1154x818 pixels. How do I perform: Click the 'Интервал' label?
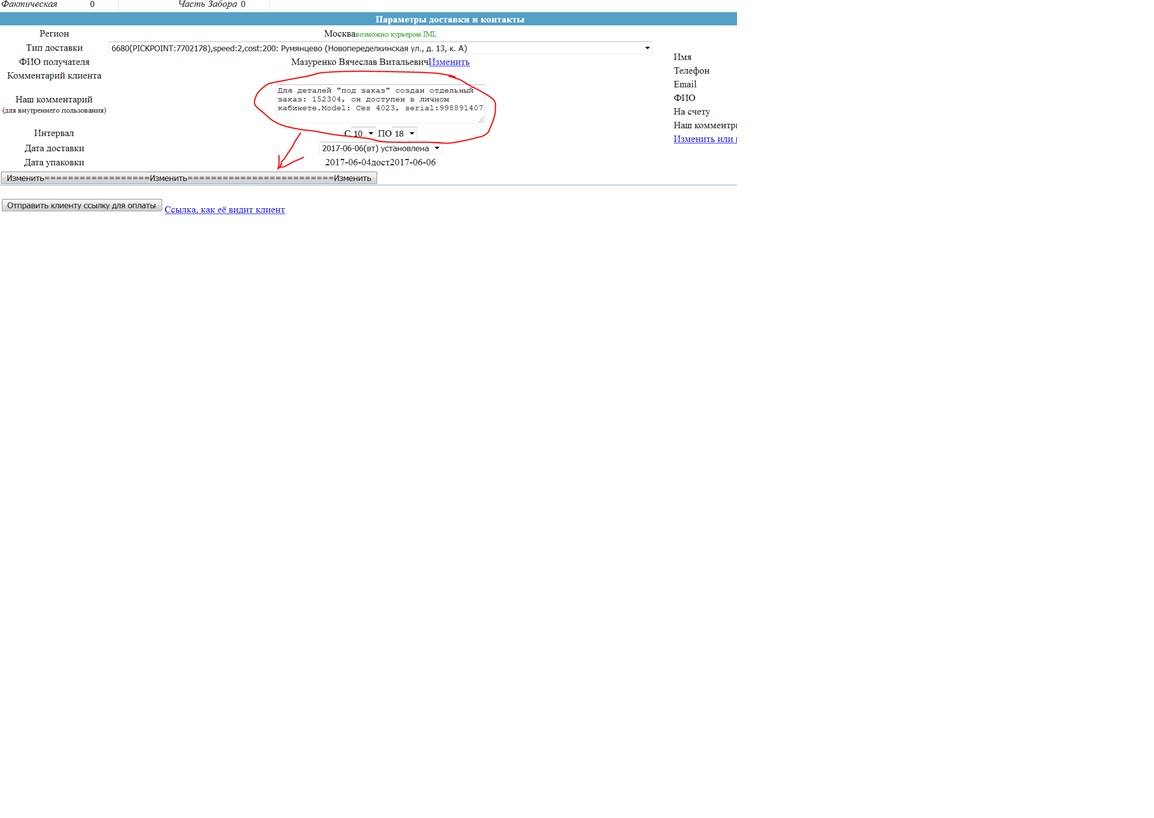point(54,133)
